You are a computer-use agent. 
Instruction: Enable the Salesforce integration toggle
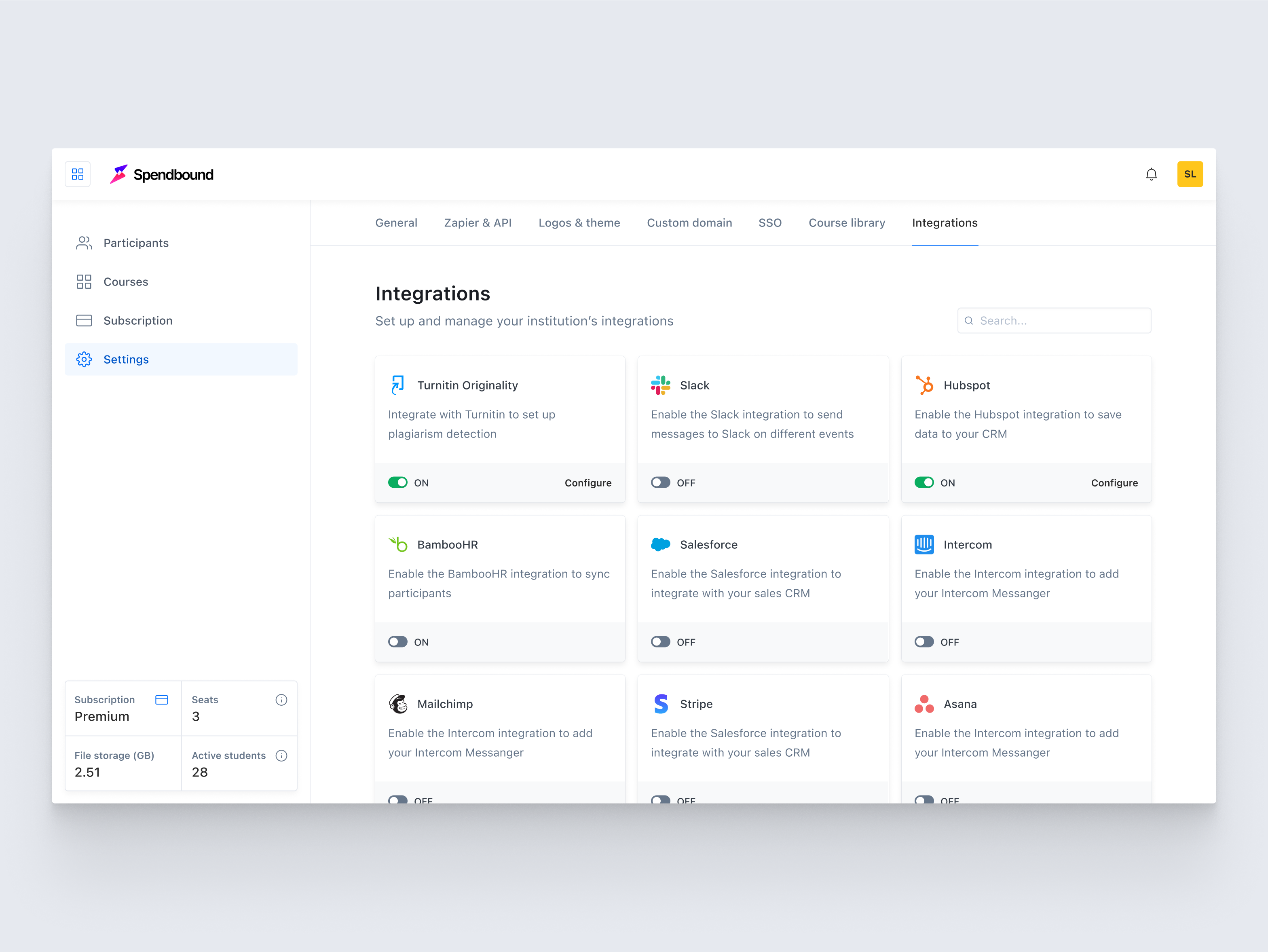point(660,642)
